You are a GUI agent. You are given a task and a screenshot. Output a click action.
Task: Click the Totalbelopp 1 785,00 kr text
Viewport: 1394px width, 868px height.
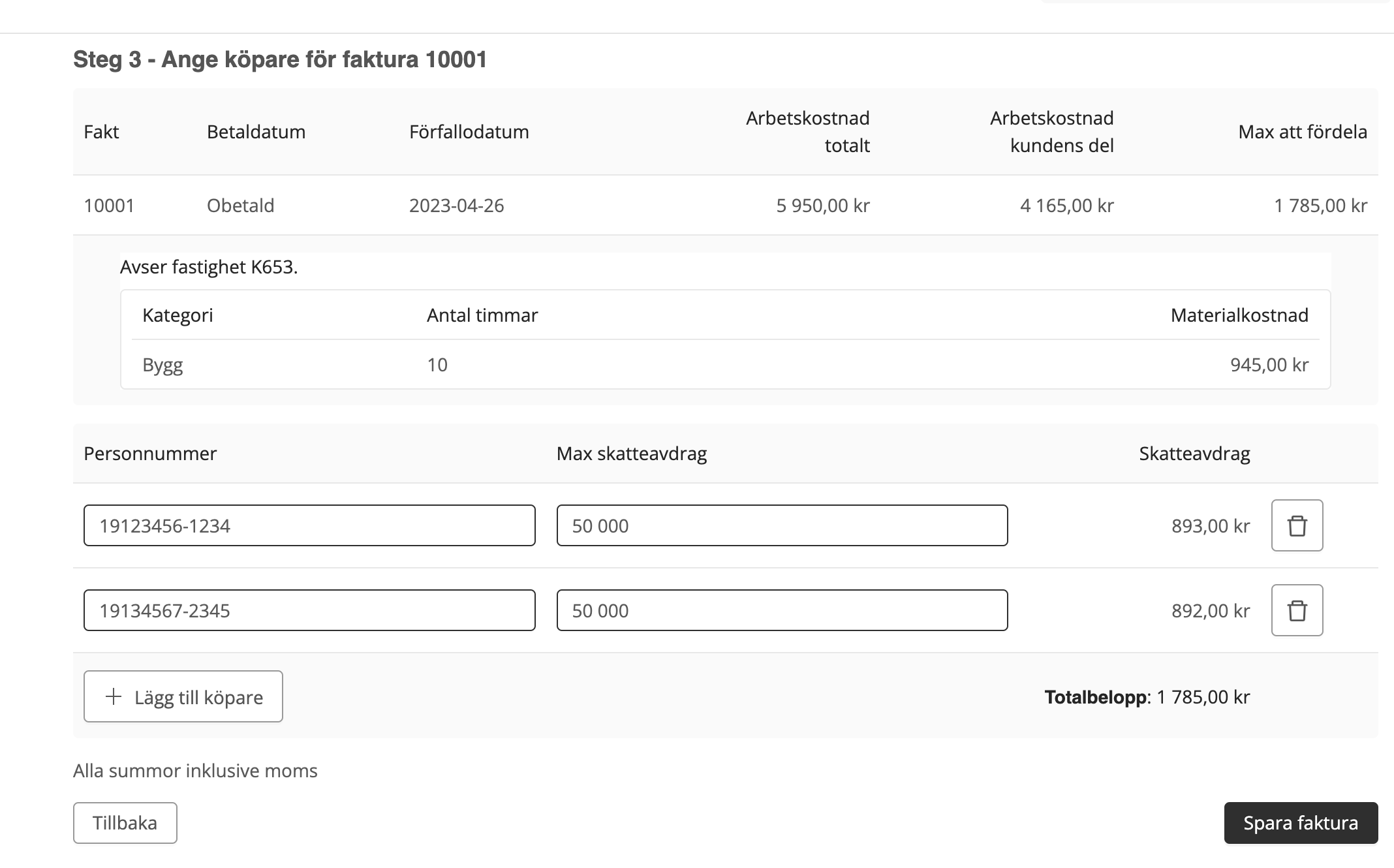[1147, 697]
